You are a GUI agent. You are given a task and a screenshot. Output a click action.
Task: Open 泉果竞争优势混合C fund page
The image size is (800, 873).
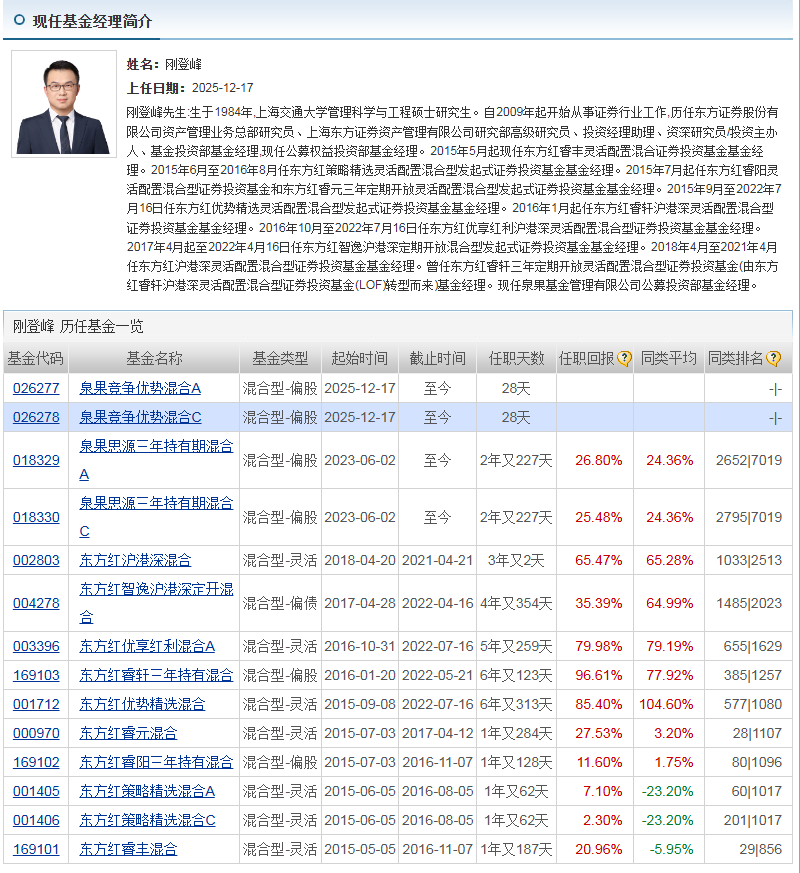pyautogui.click(x=140, y=417)
